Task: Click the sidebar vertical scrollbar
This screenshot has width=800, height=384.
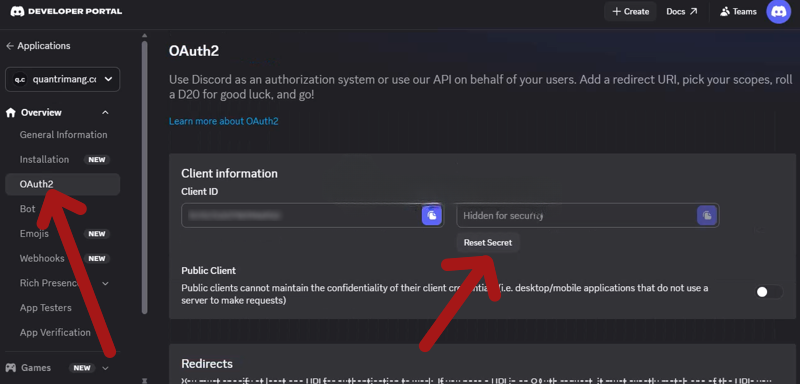Action: coord(144,177)
